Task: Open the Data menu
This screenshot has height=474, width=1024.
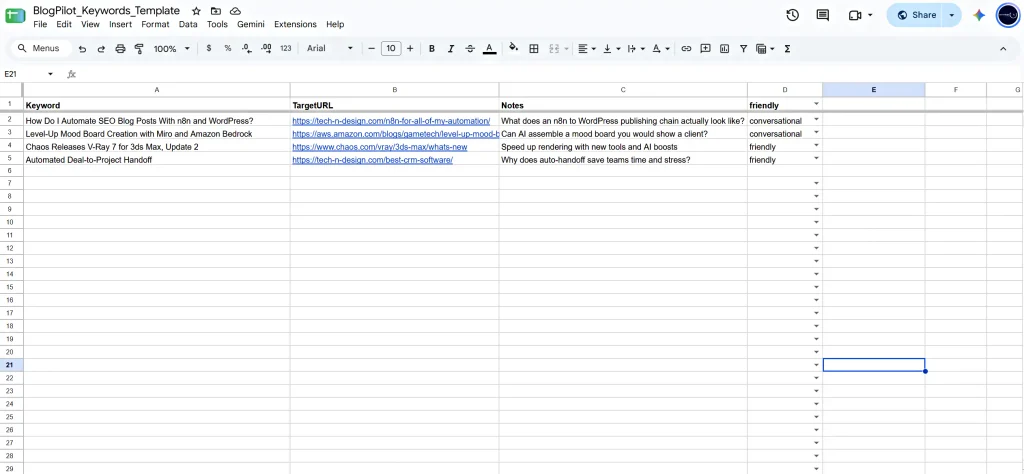Action: [188, 24]
